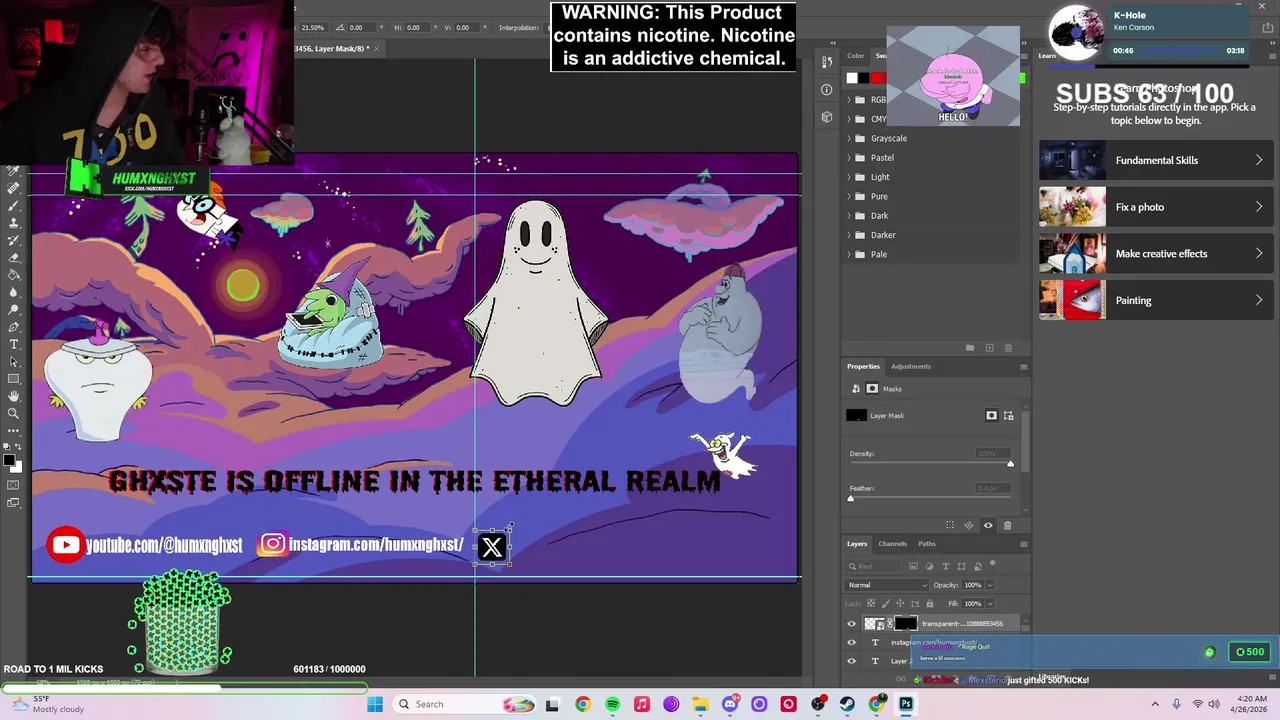Expand the Grayscale swatch group
This screenshot has height=720, width=1280.
tap(849, 138)
